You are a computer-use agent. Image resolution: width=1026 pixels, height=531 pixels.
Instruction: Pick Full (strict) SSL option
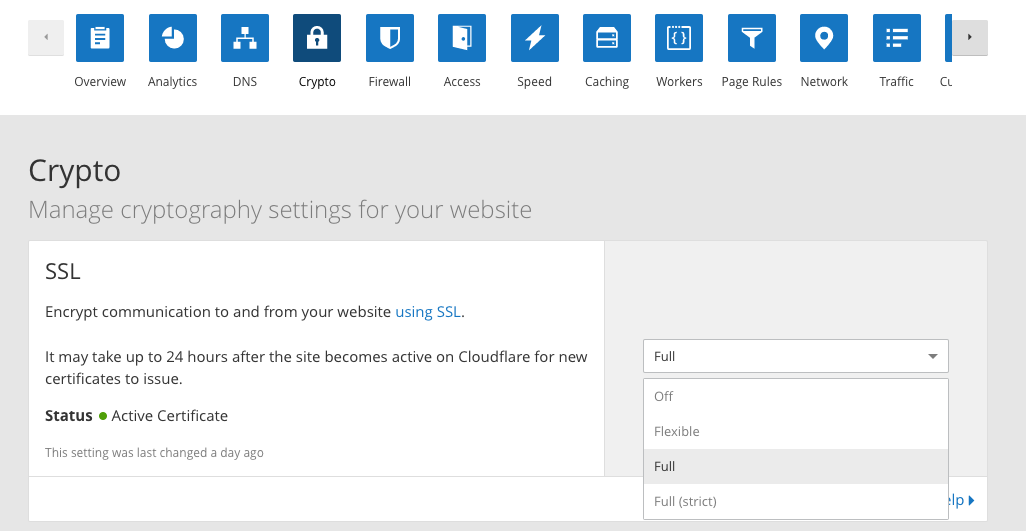coord(685,501)
